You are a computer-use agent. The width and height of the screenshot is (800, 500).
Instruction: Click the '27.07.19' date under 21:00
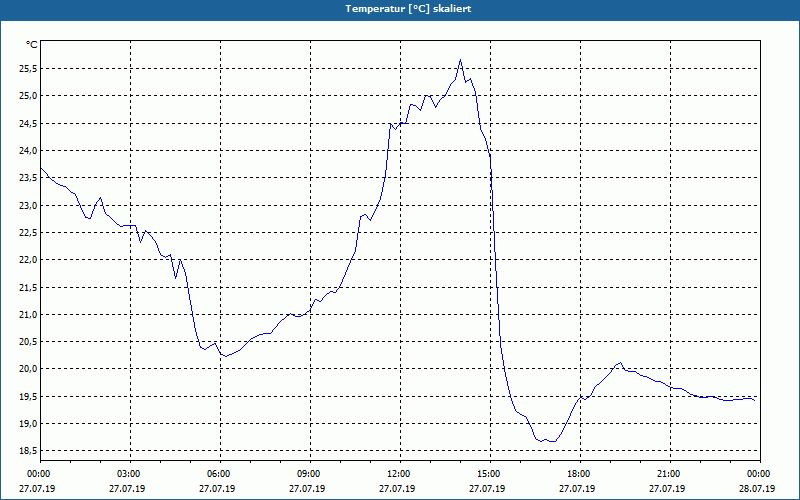667,488
